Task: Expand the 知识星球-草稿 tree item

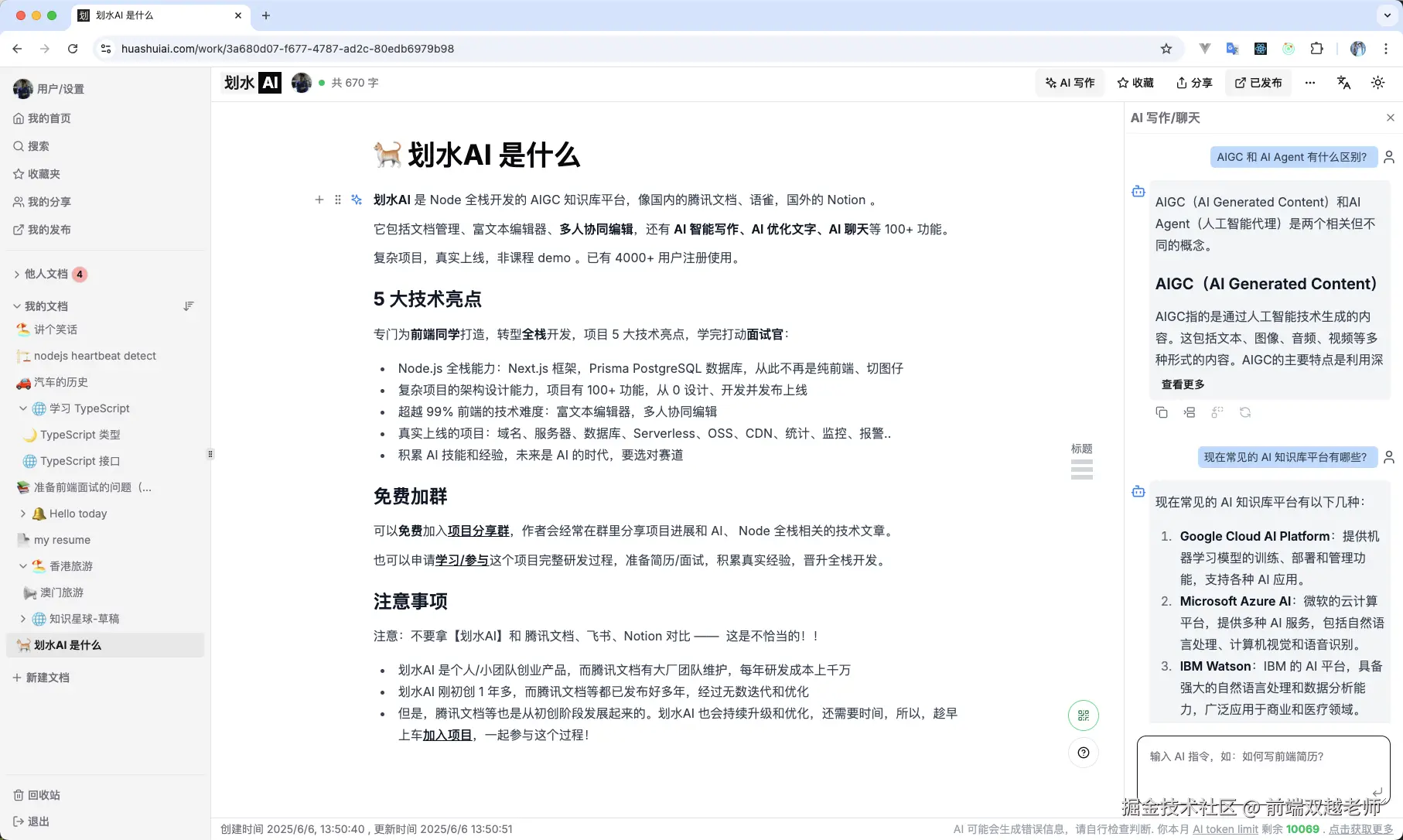Action: [x=23, y=619]
